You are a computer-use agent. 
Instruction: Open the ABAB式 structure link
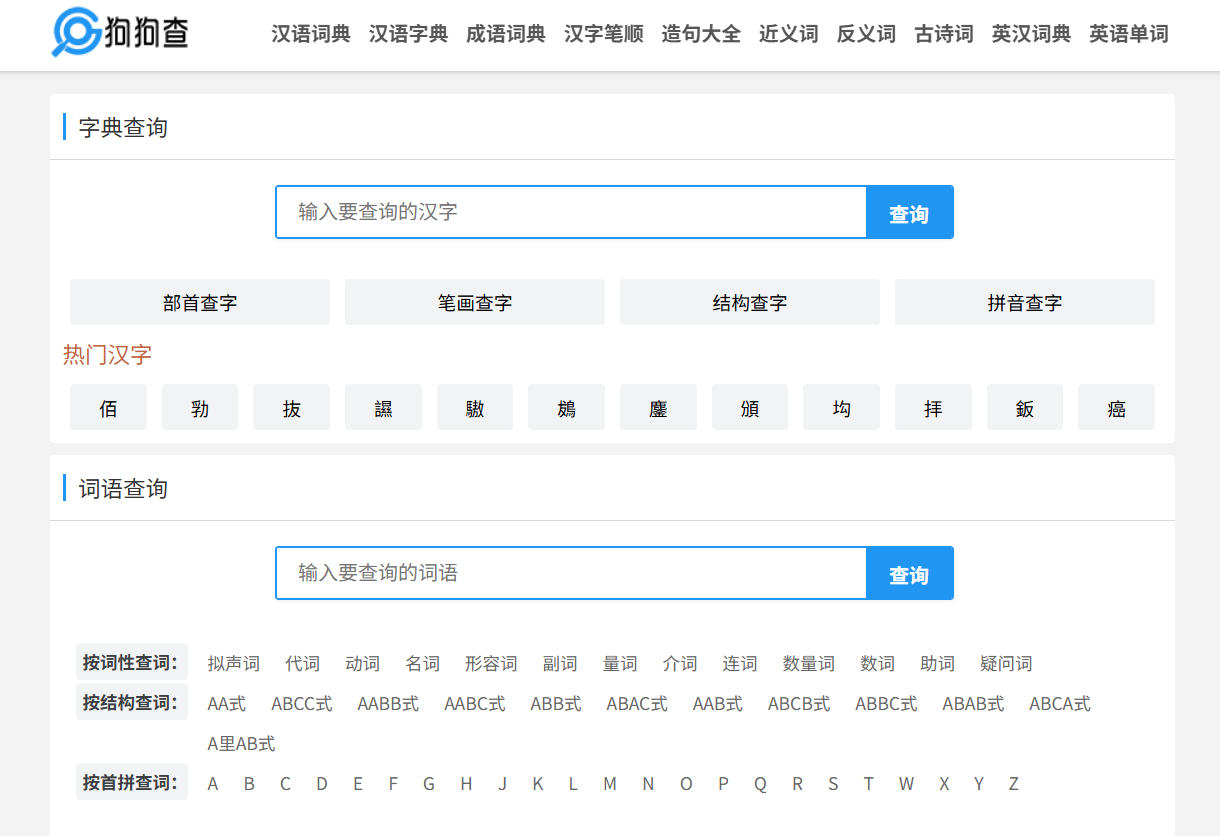point(973,703)
